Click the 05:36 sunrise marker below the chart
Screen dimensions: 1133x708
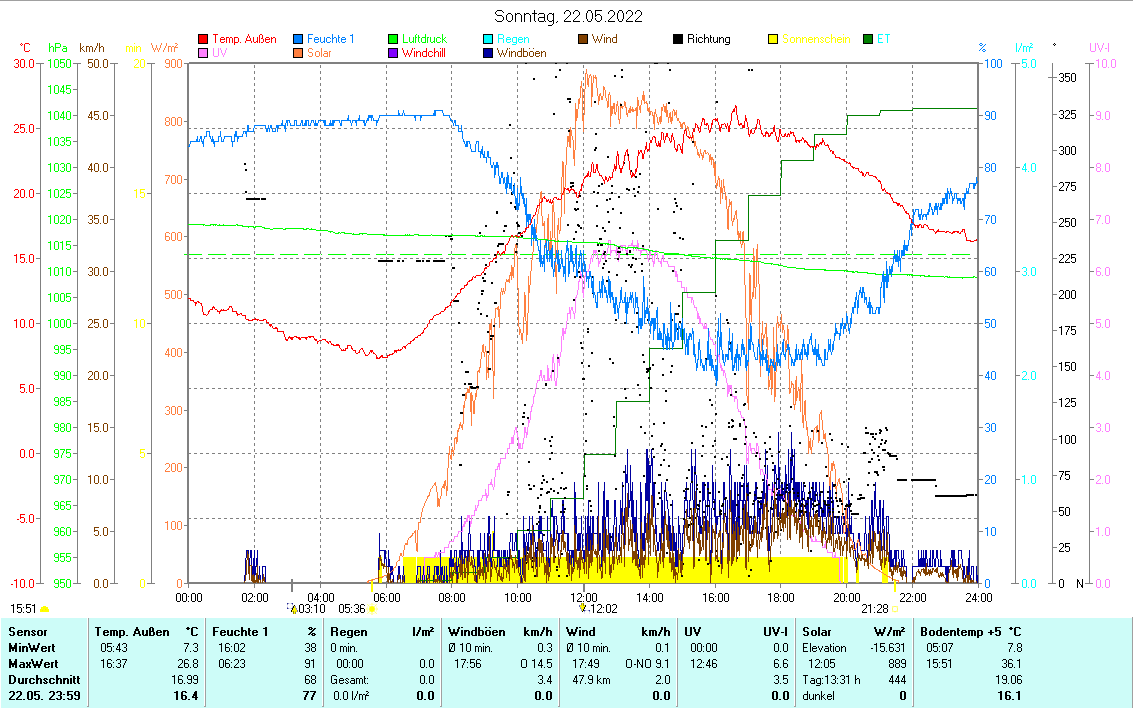(x=352, y=607)
